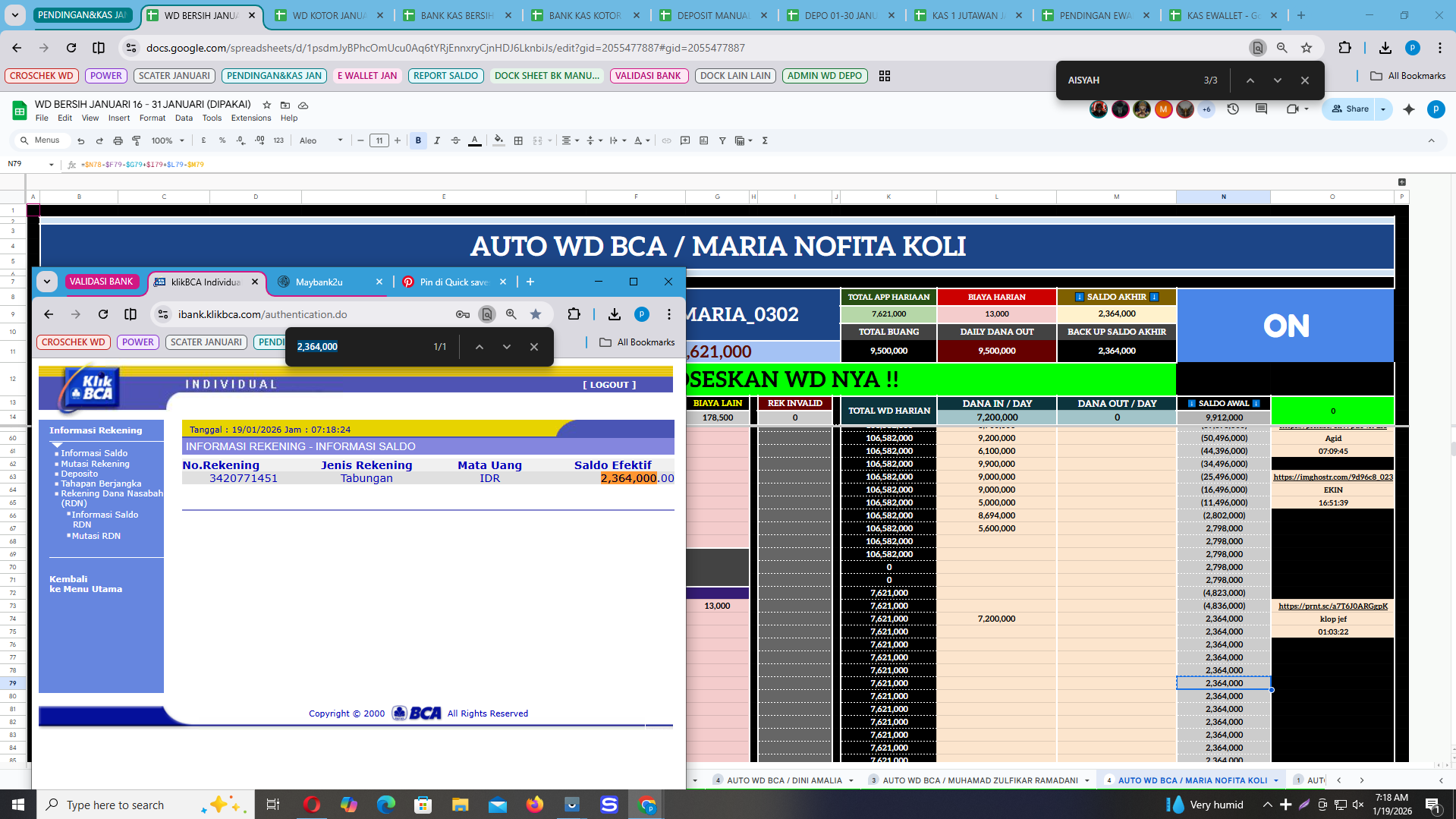Screen dimensions: 1456x819
Task: Format the cell as percent
Action: [x=222, y=140]
